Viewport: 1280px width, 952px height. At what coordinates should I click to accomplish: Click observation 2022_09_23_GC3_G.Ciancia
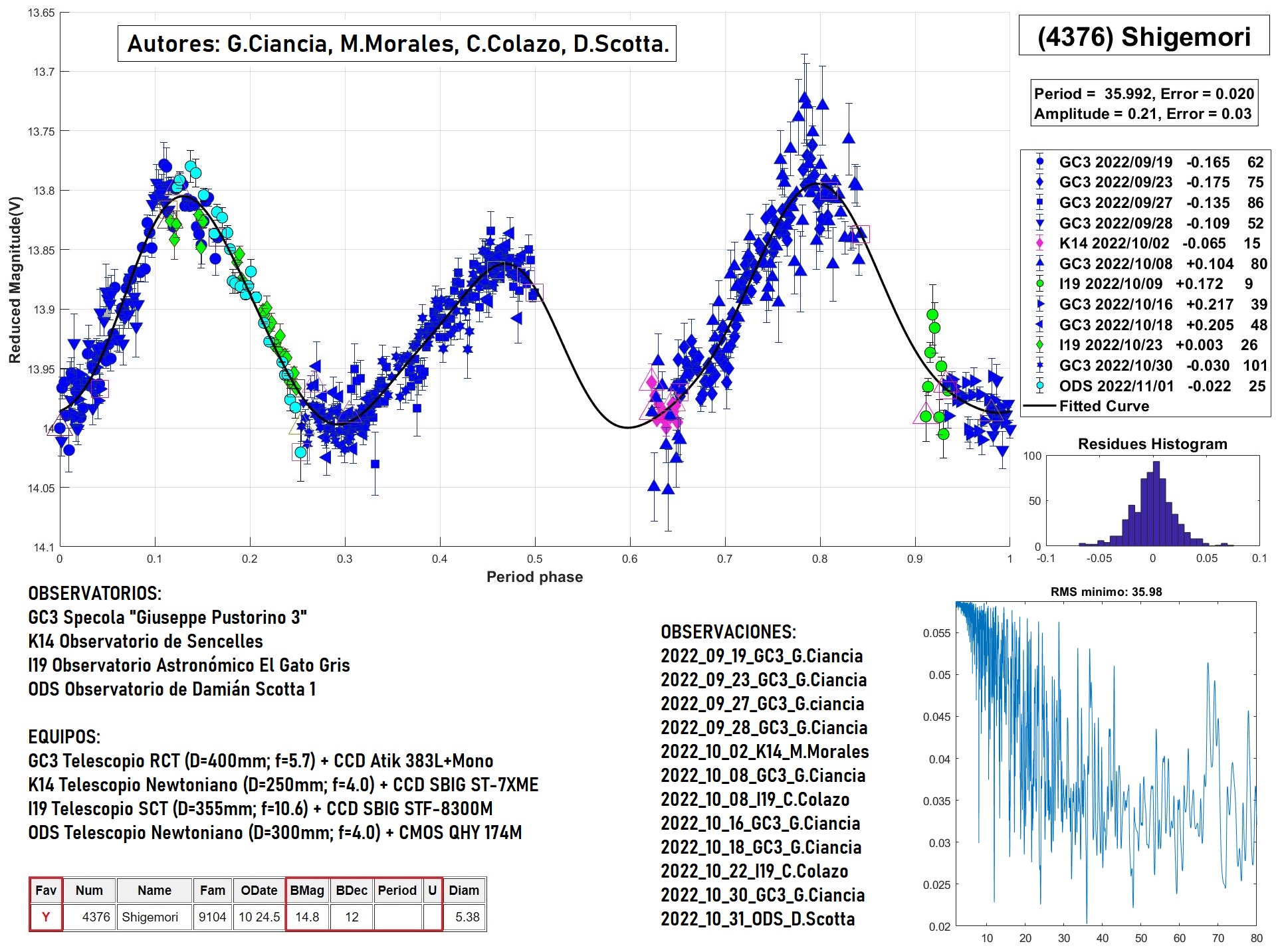point(764,680)
